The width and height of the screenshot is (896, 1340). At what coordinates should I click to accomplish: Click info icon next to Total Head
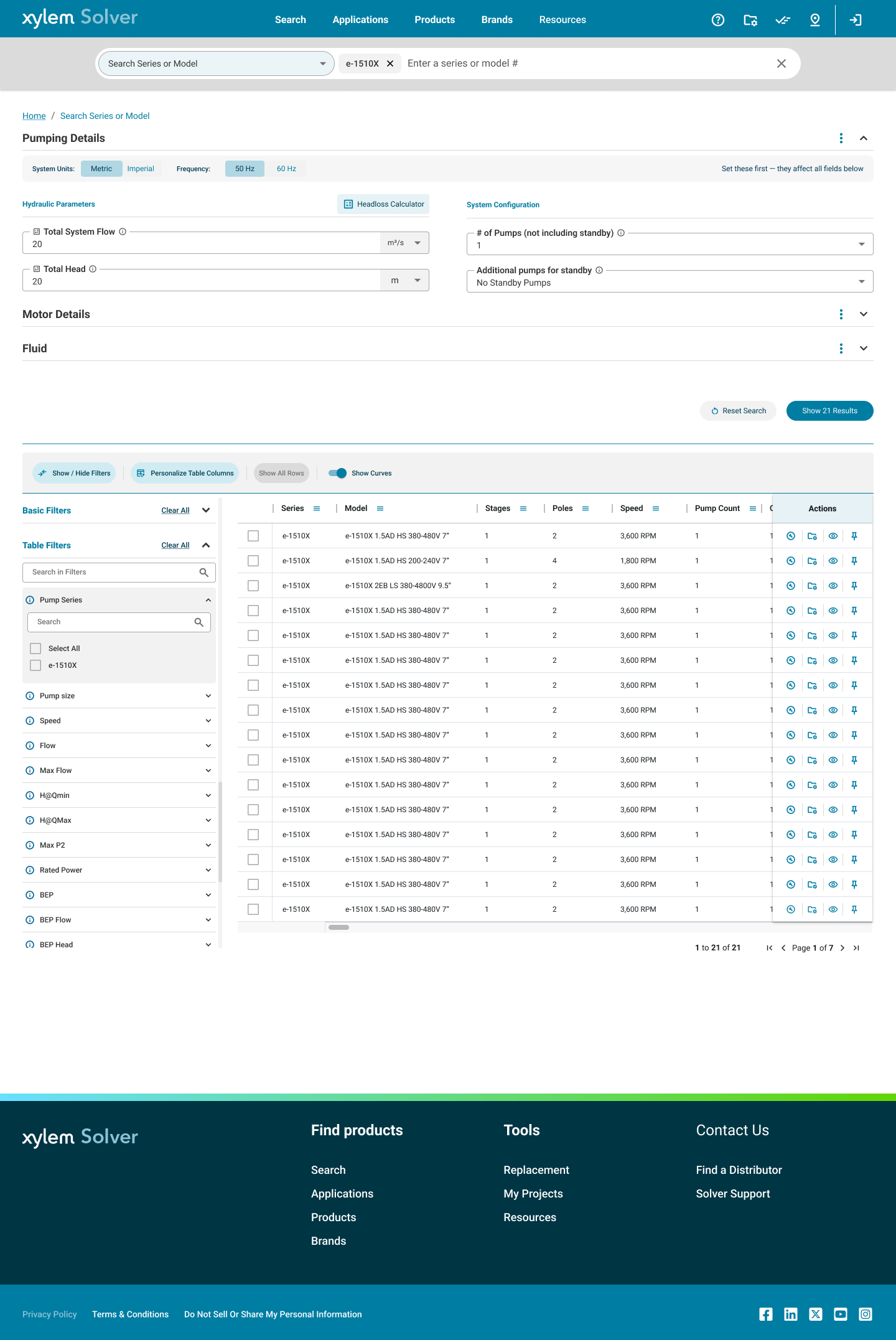tap(93, 269)
